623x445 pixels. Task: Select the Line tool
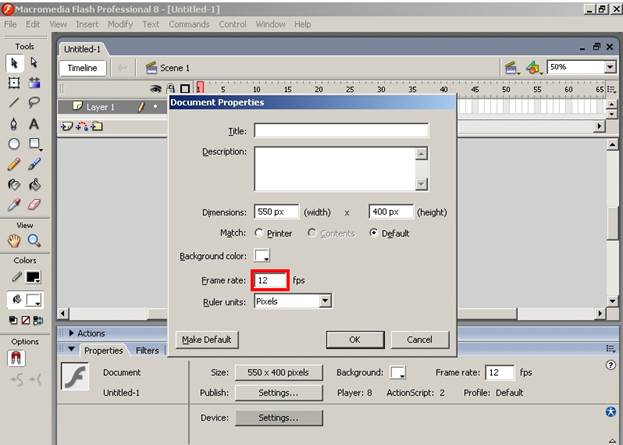[14, 103]
